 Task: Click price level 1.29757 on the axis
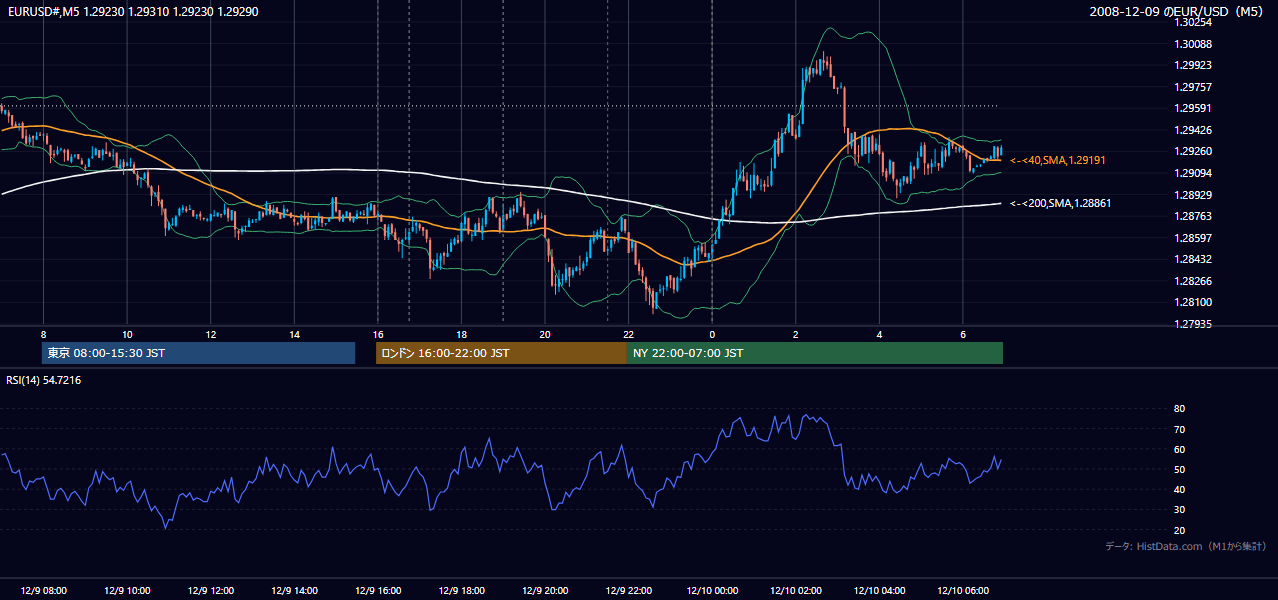pos(1193,87)
